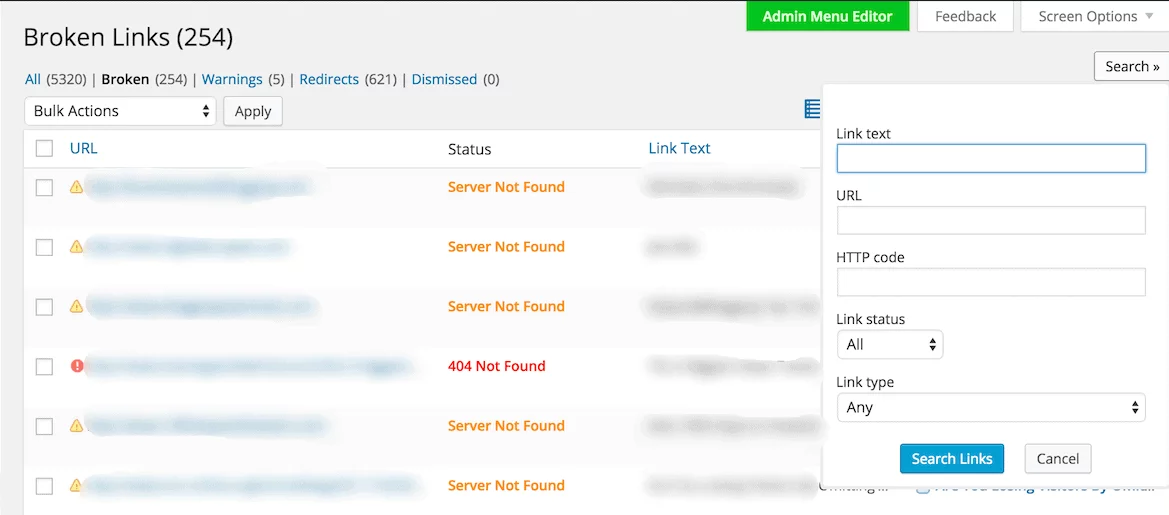Click the 404 Not Found status text
This screenshot has height=515, width=1169.
coord(497,366)
